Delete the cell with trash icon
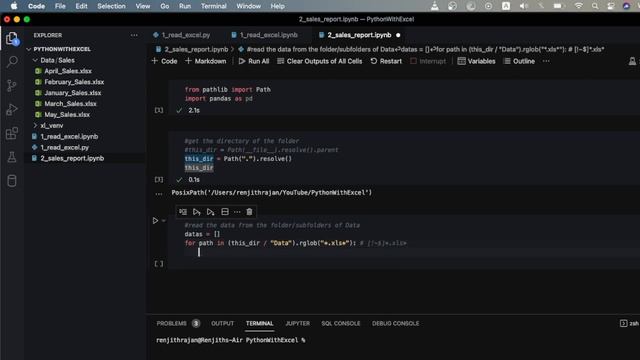The image size is (640, 360). (249, 212)
